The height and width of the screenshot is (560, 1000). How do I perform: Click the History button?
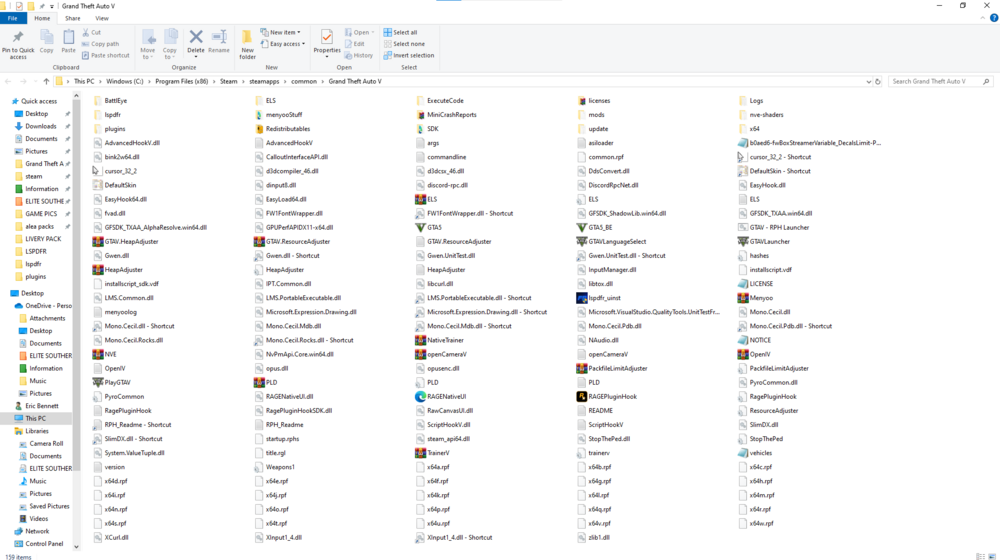point(358,55)
